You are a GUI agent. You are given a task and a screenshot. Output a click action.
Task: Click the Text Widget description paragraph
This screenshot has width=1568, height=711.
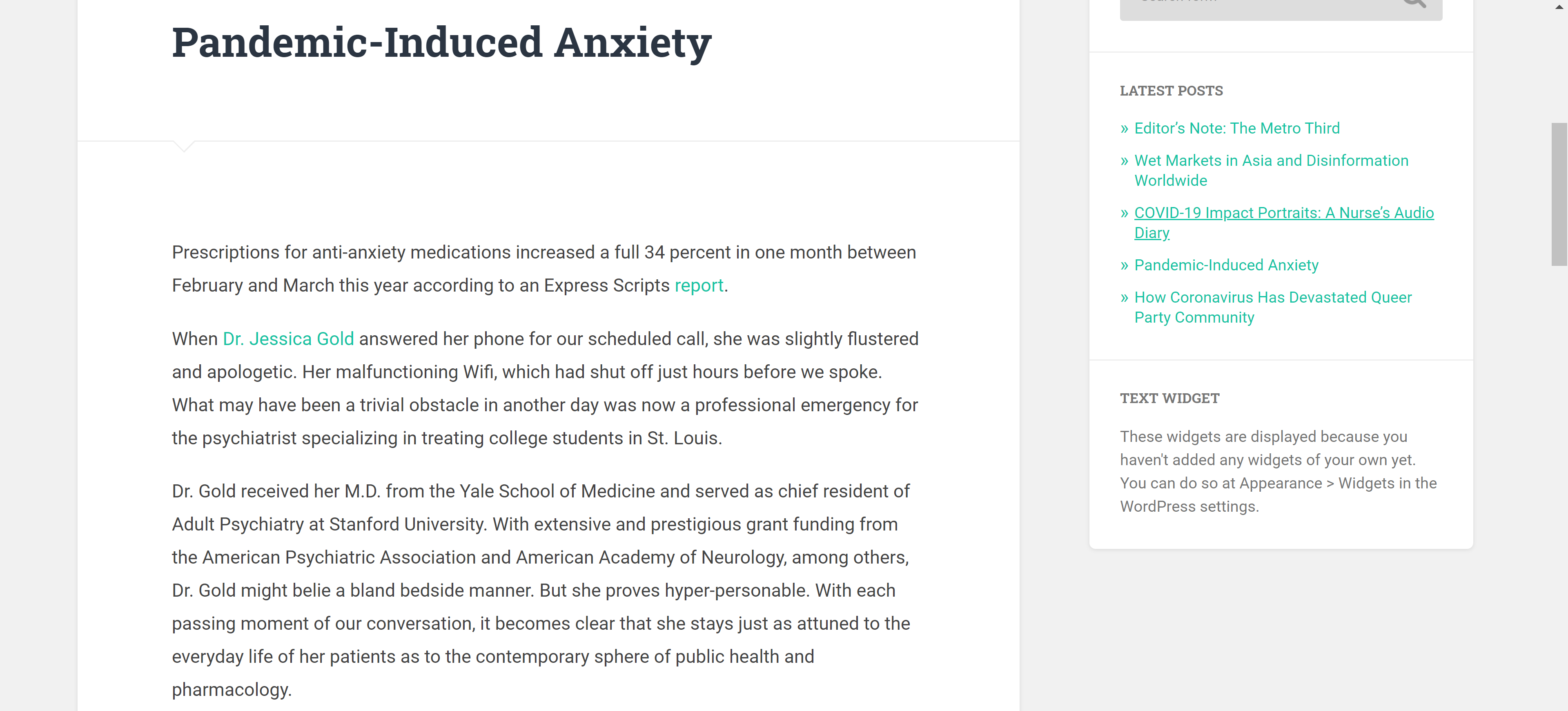1278,471
